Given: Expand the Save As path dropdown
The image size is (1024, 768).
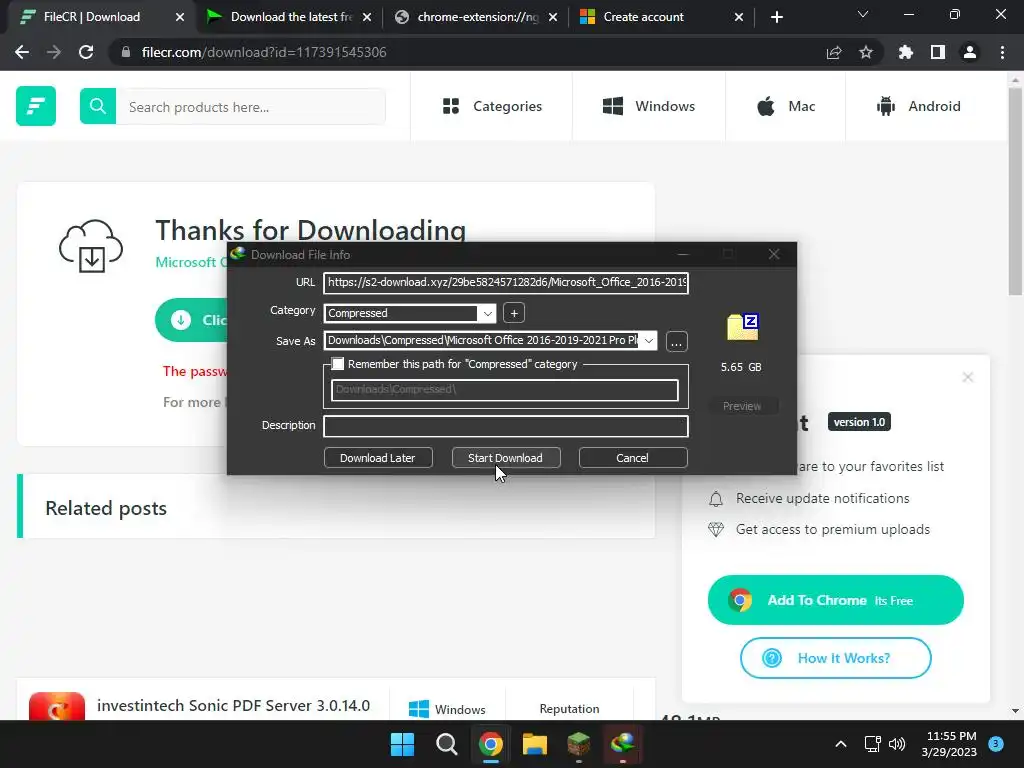Looking at the screenshot, I should pos(648,341).
